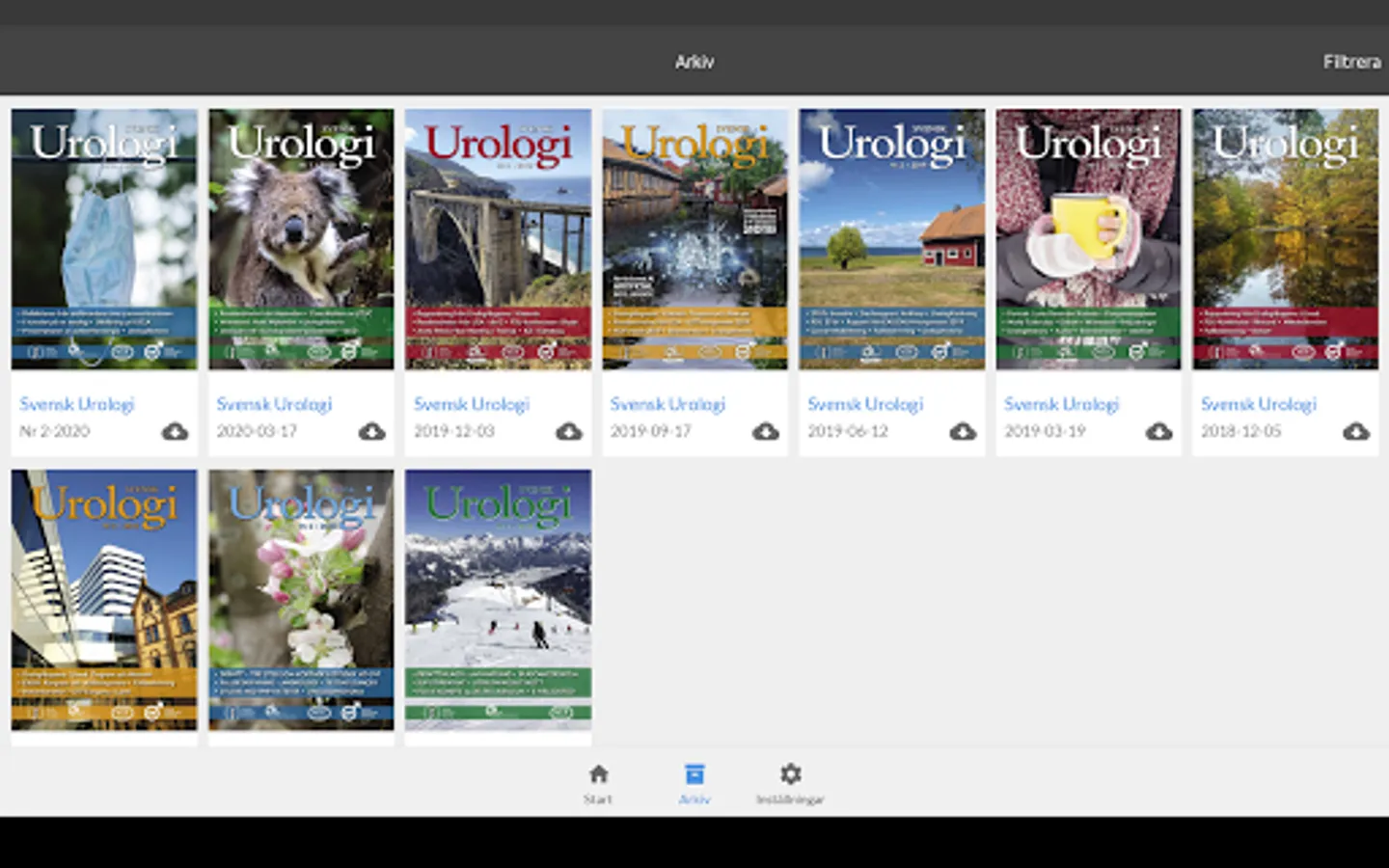1389x868 pixels.
Task: Click the date text "2020-03-17"
Action: point(257,431)
